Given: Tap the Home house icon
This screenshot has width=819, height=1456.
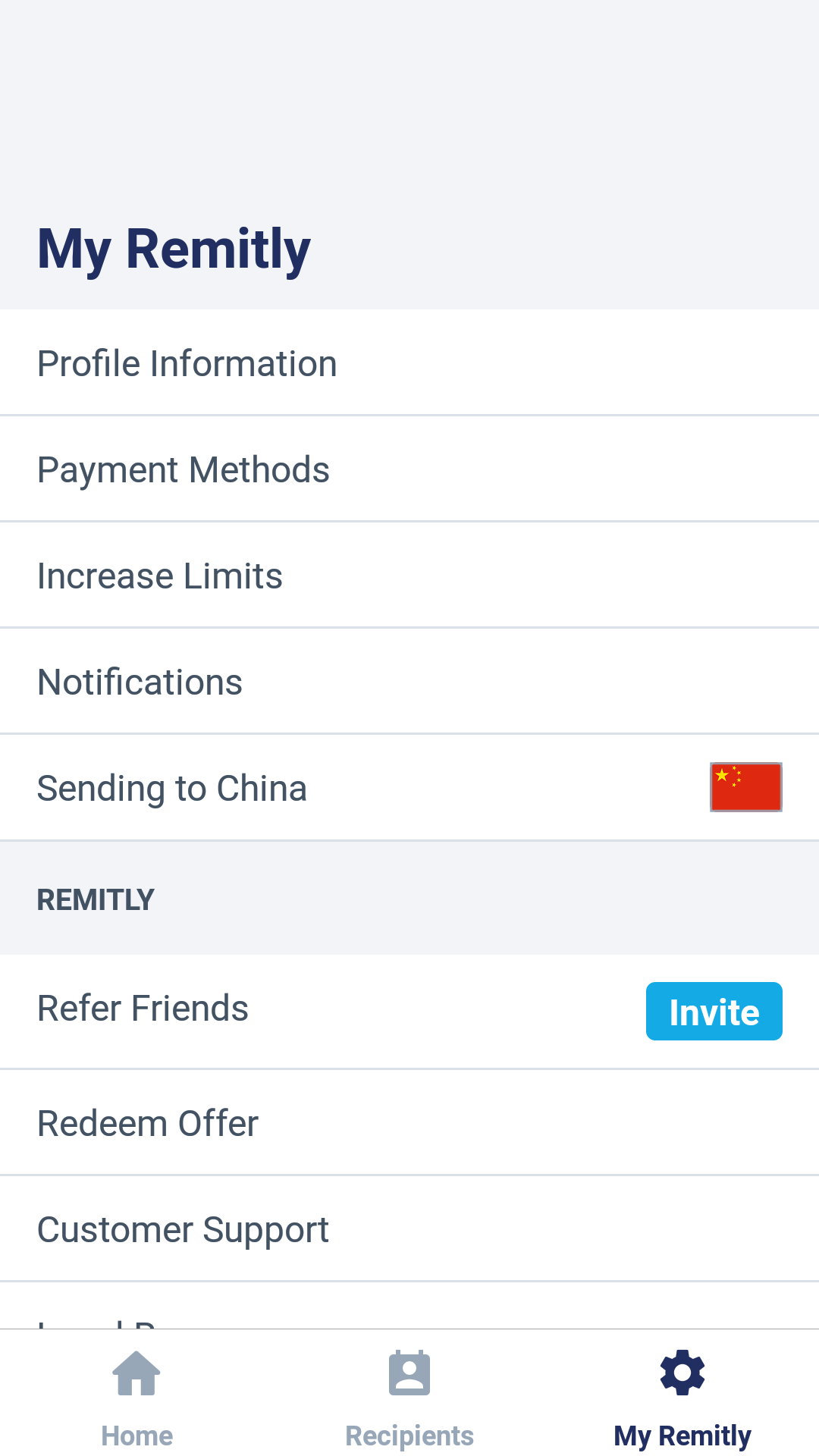Looking at the screenshot, I should coord(136,1373).
